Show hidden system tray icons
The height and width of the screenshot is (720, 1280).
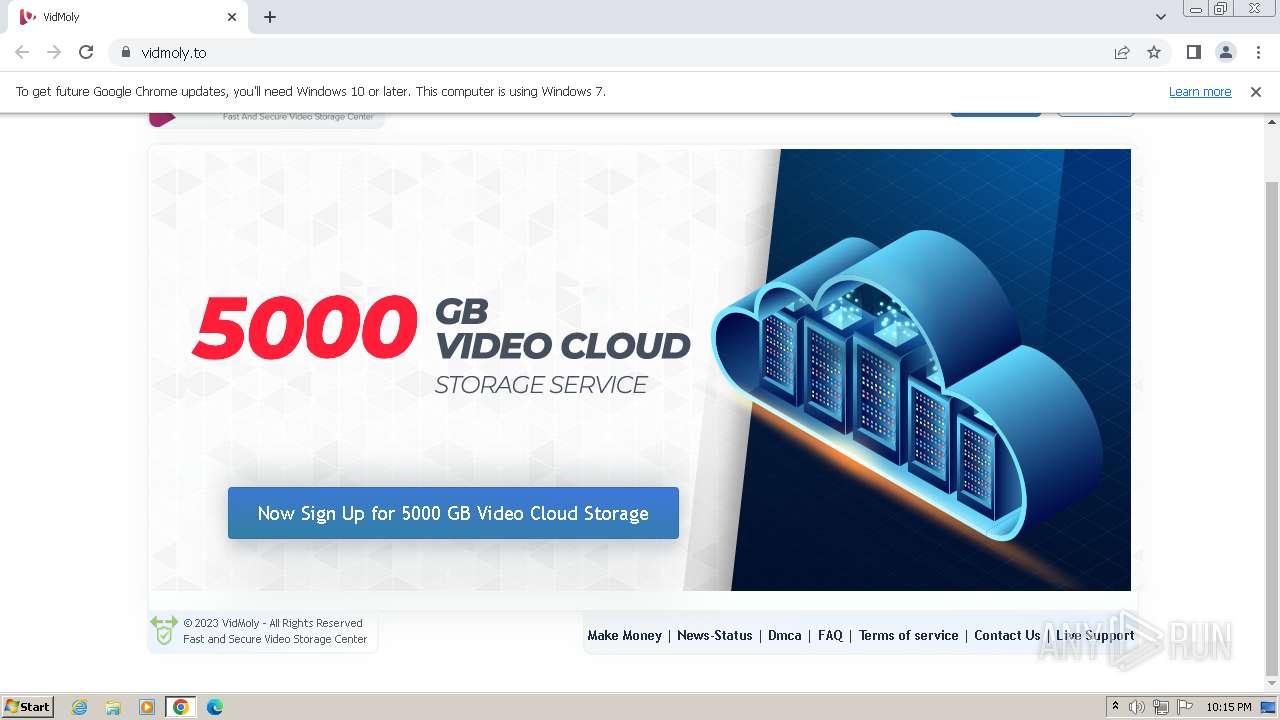1115,707
